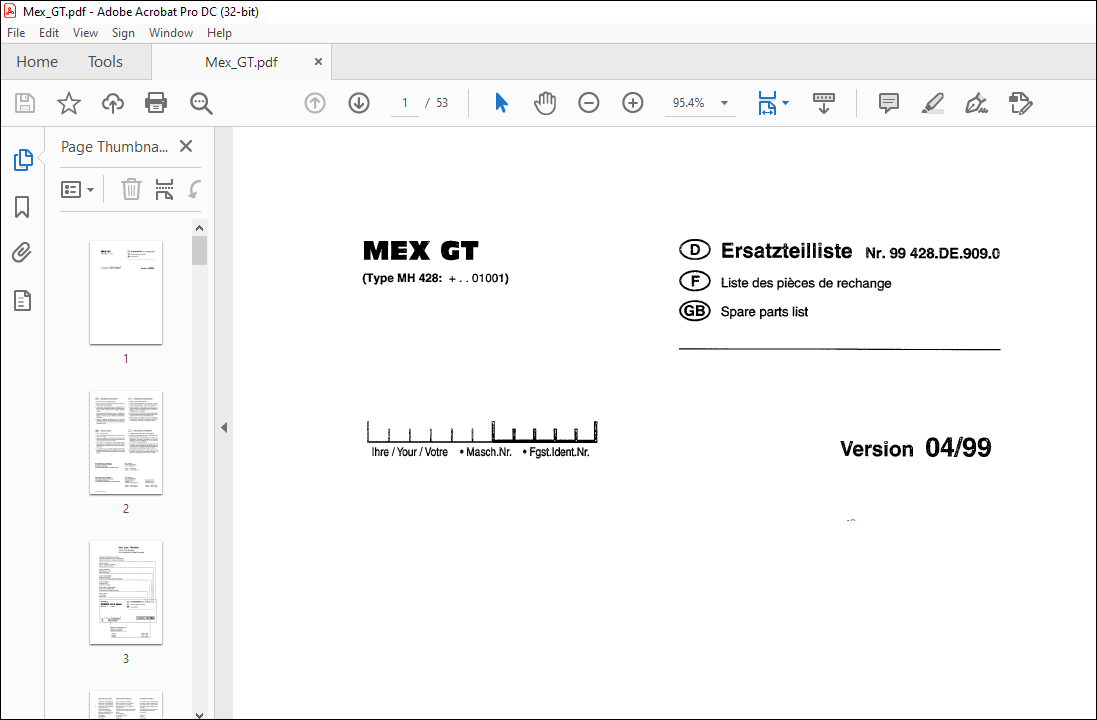Switch to the Home tab

[37, 62]
